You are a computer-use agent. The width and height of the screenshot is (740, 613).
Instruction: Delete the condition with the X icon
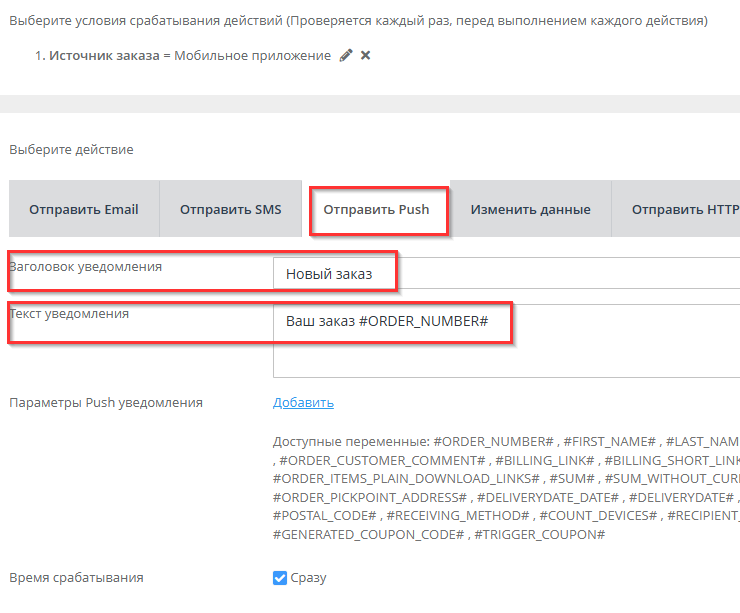pos(365,56)
